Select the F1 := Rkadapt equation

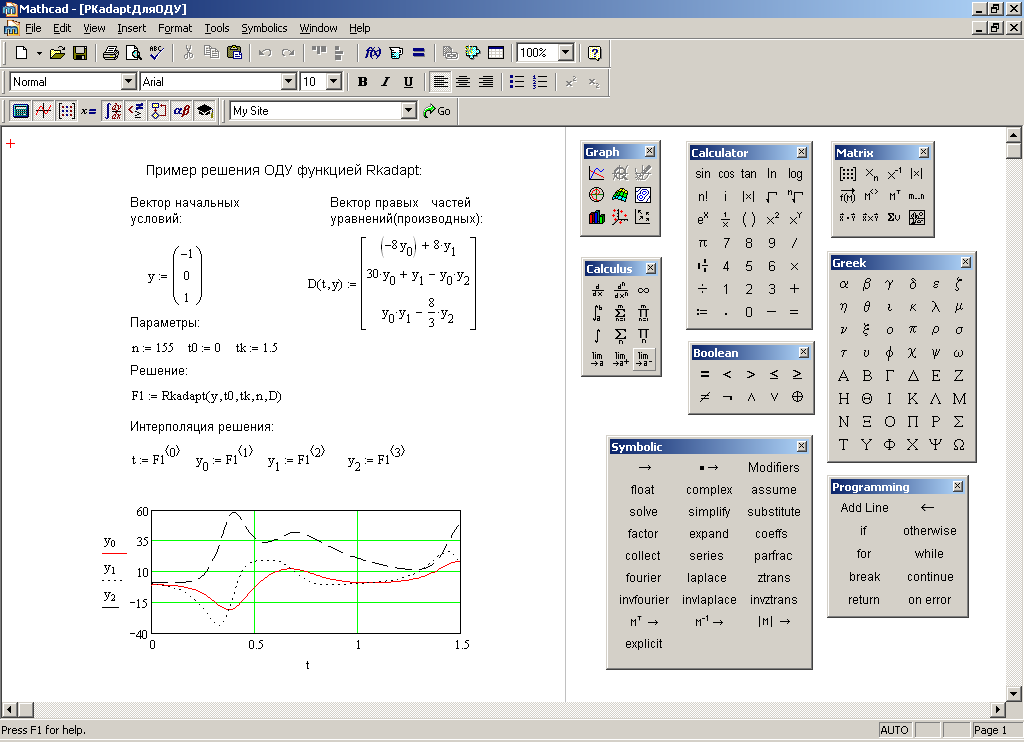(206, 396)
